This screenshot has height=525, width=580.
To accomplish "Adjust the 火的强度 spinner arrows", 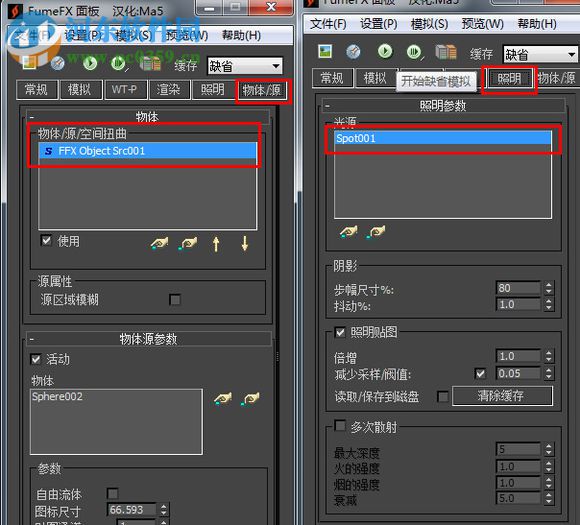I will (549, 467).
